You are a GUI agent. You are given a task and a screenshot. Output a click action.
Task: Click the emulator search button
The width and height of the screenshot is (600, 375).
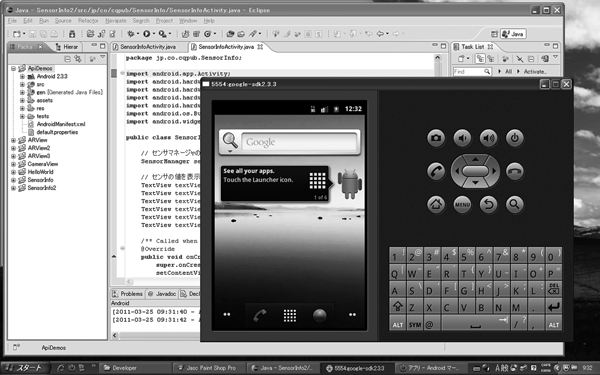pos(515,204)
